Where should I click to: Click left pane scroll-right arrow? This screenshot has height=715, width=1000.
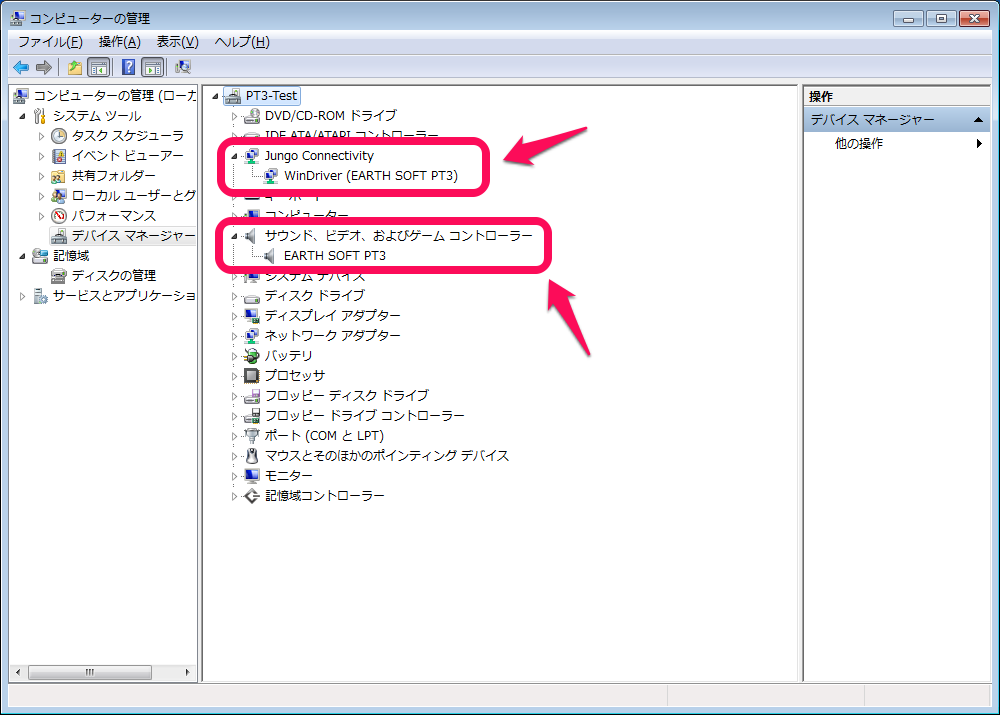click(188, 672)
